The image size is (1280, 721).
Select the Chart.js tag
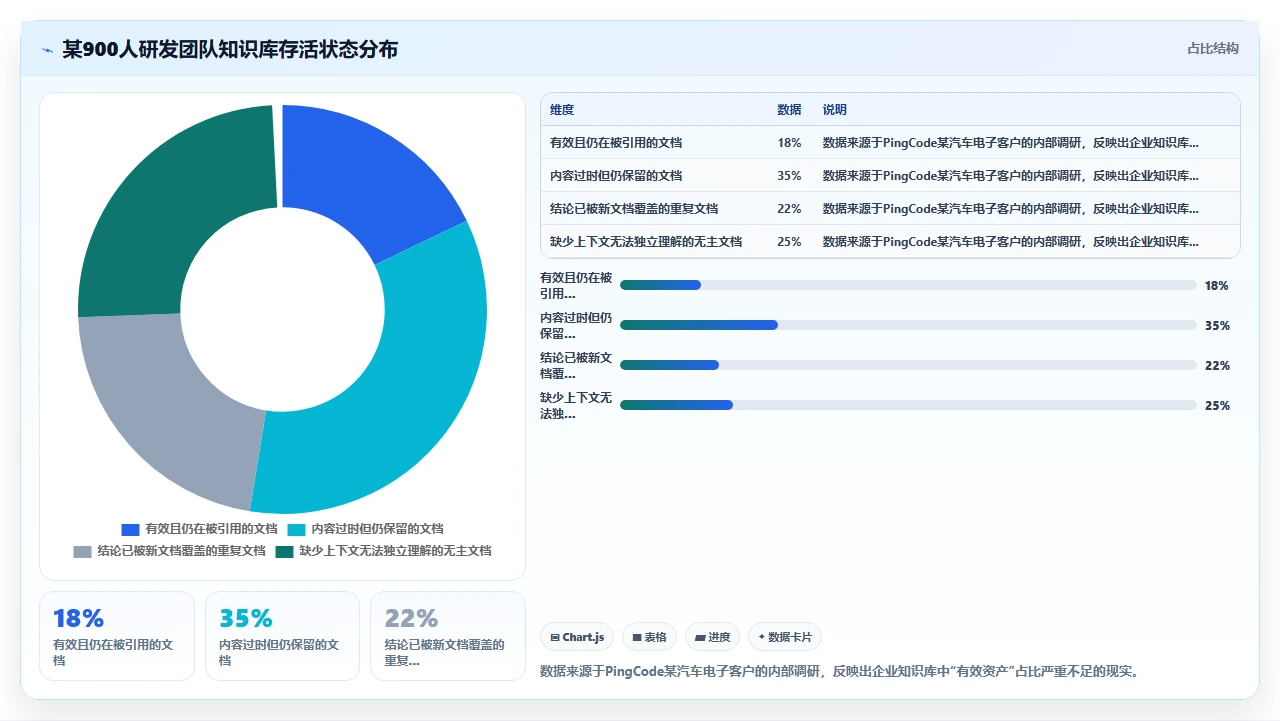coord(577,637)
